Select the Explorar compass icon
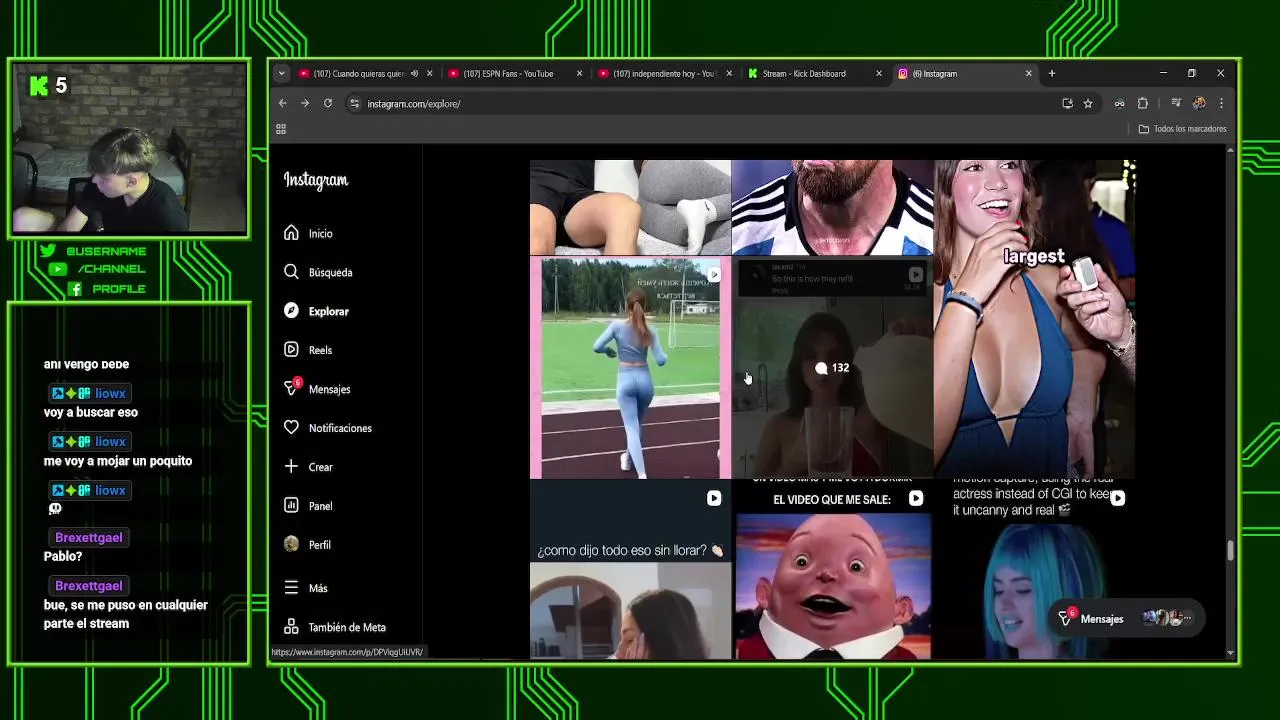Viewport: 1280px width, 720px height. coord(291,311)
